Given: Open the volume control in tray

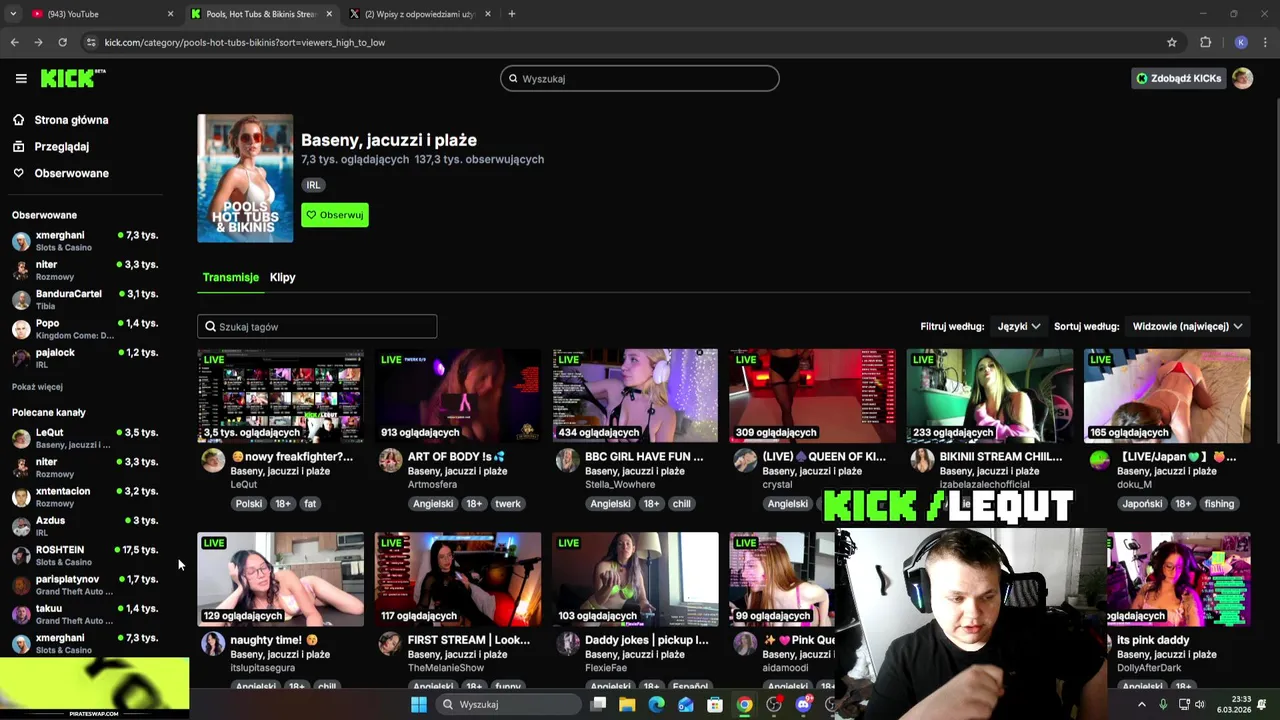Looking at the screenshot, I should pyautogui.click(x=1200, y=704).
